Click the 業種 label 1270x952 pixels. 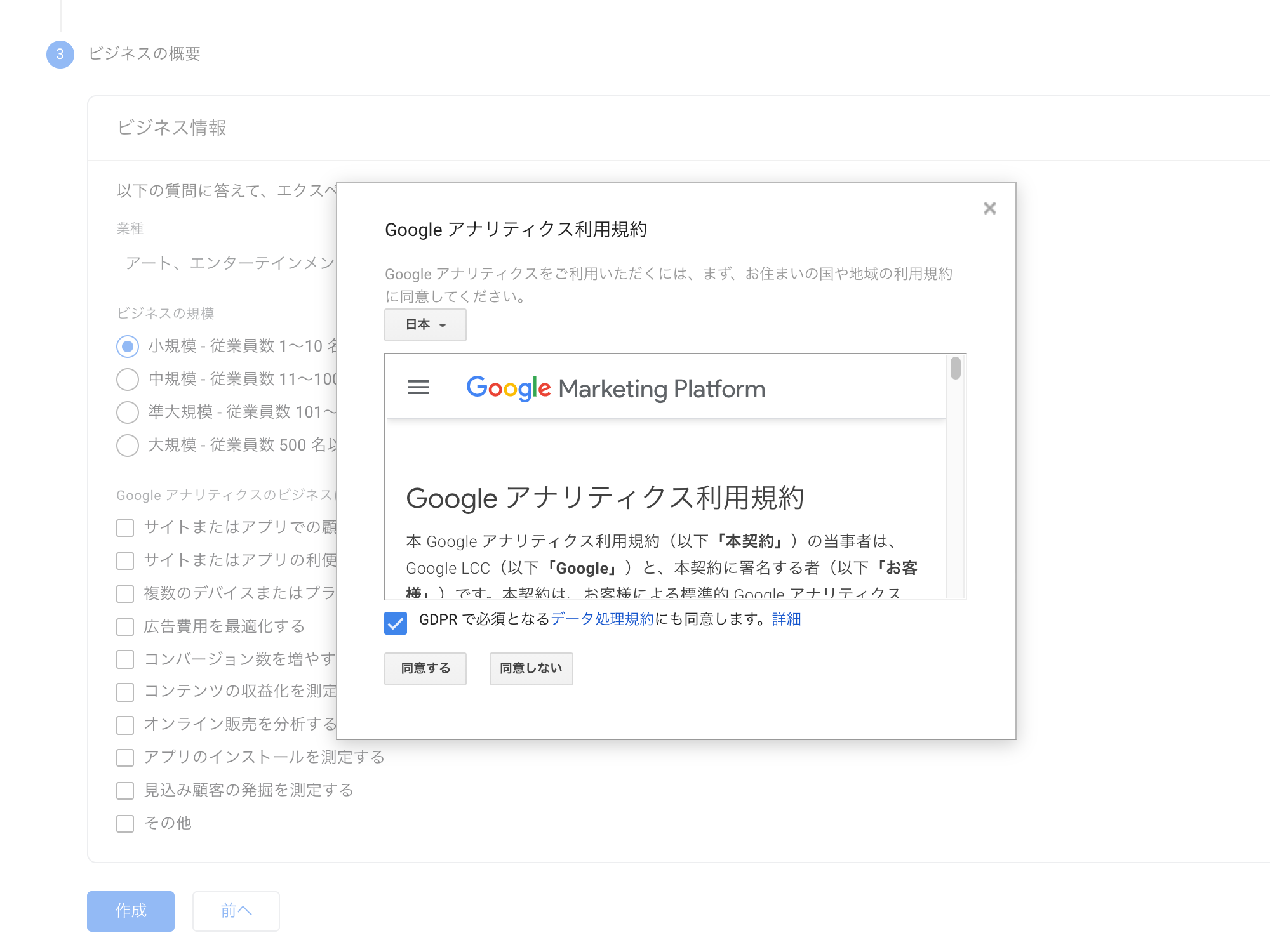tap(130, 228)
